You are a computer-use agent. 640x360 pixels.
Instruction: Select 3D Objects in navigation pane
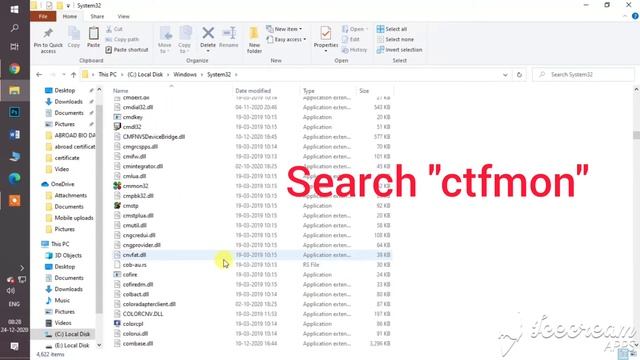pyautogui.click(x=68, y=255)
